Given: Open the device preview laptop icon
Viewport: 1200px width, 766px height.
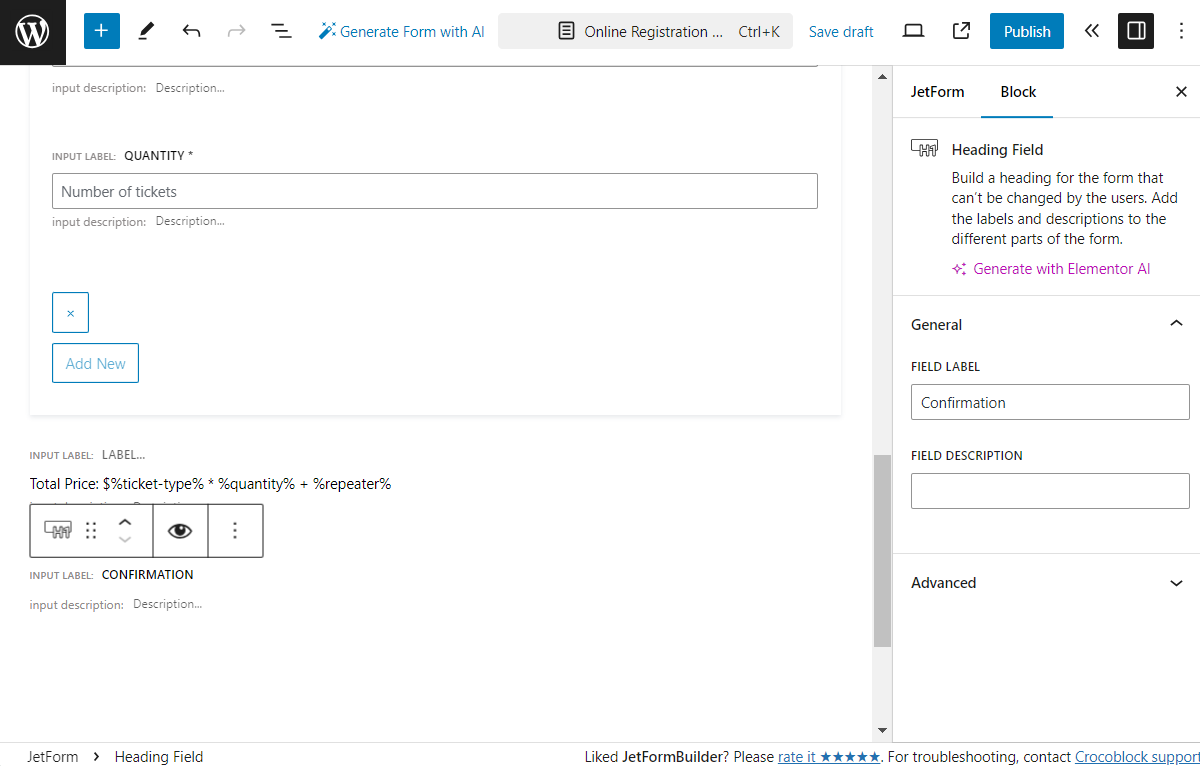Looking at the screenshot, I should click(x=913, y=31).
